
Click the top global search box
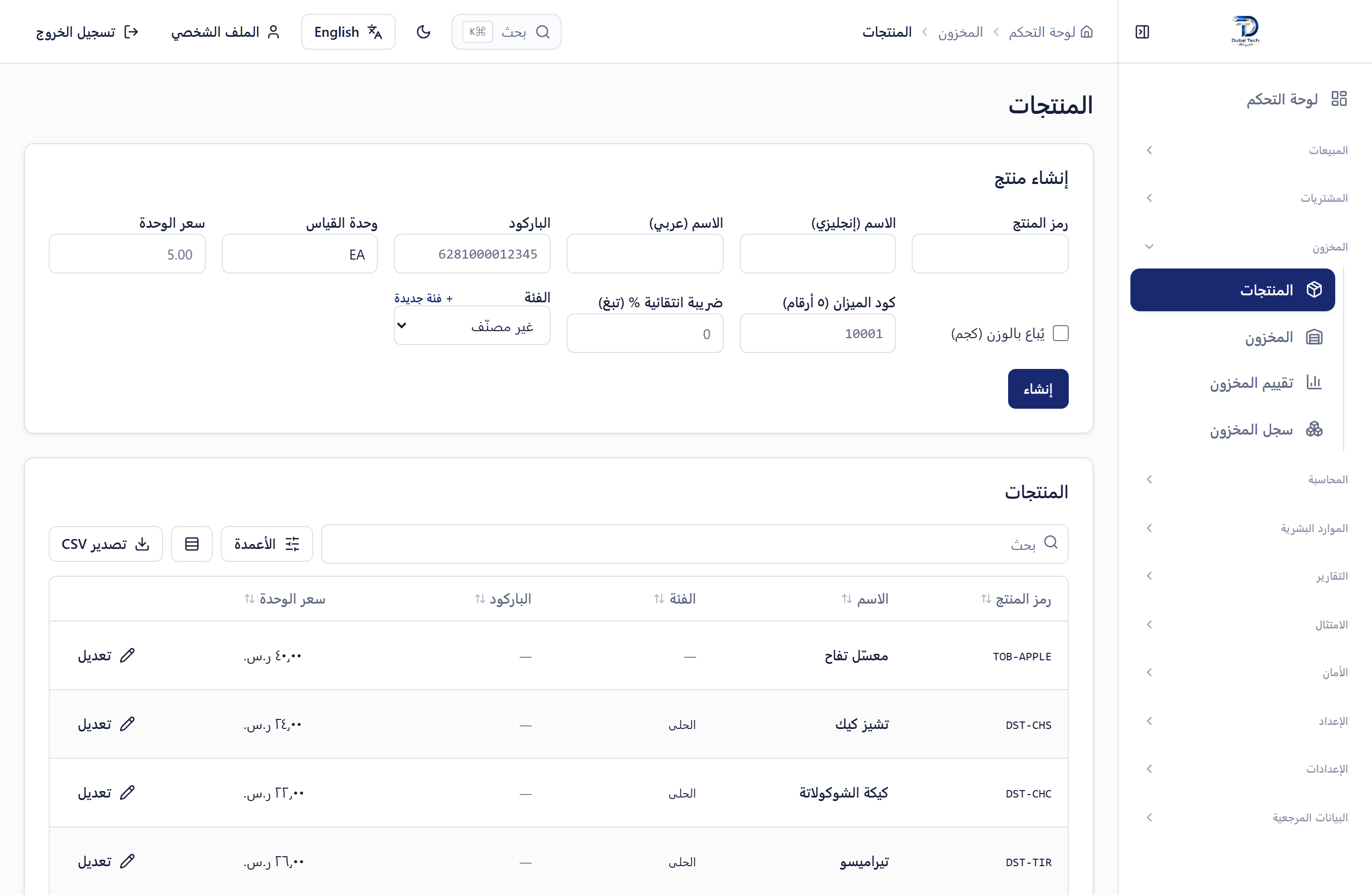click(x=506, y=32)
